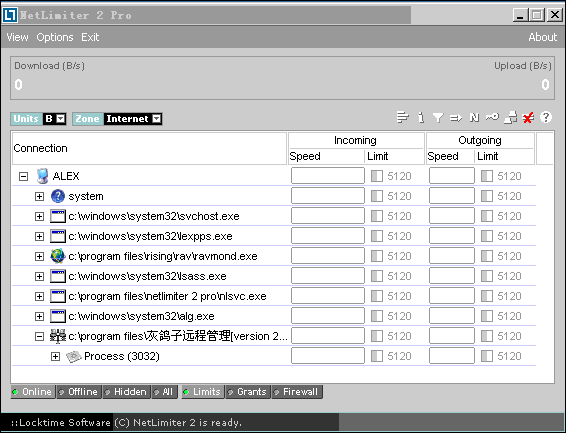Open the Units dropdown
Screen dimensions: 566x433
[61, 118]
